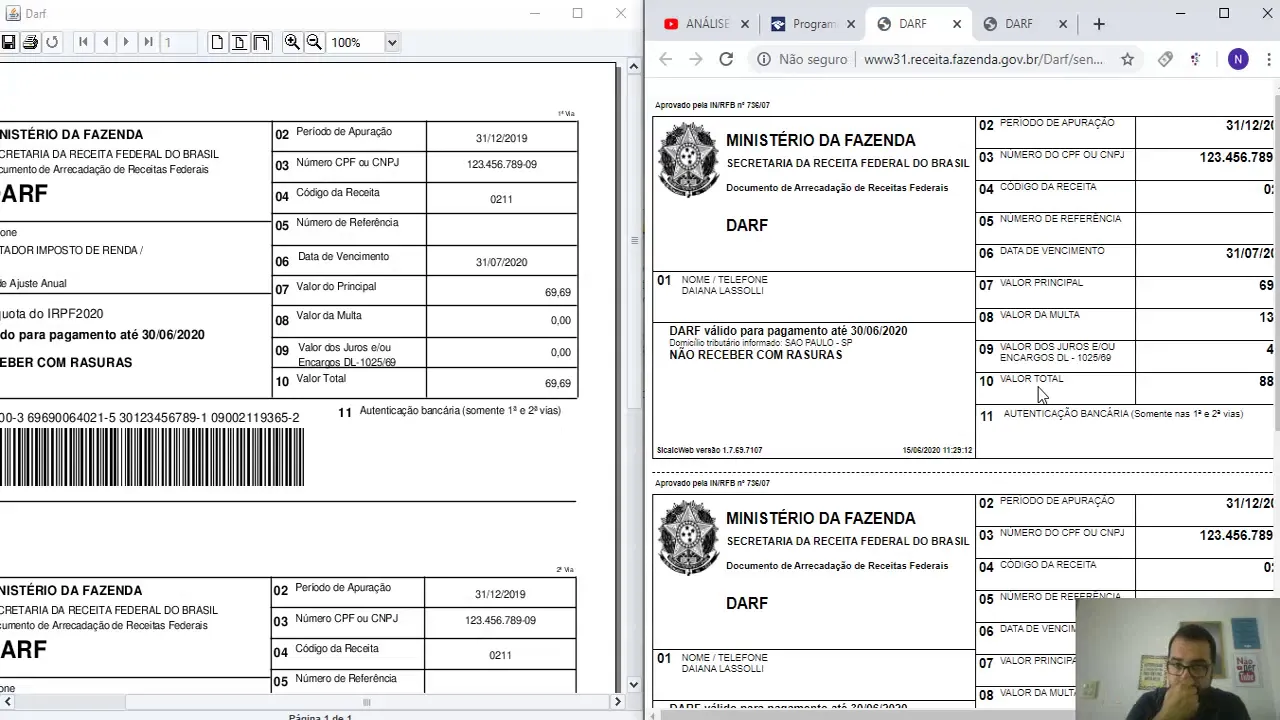This screenshot has height=720, width=1280.
Task: Zoom out on the Darf report
Action: pyautogui.click(x=314, y=42)
